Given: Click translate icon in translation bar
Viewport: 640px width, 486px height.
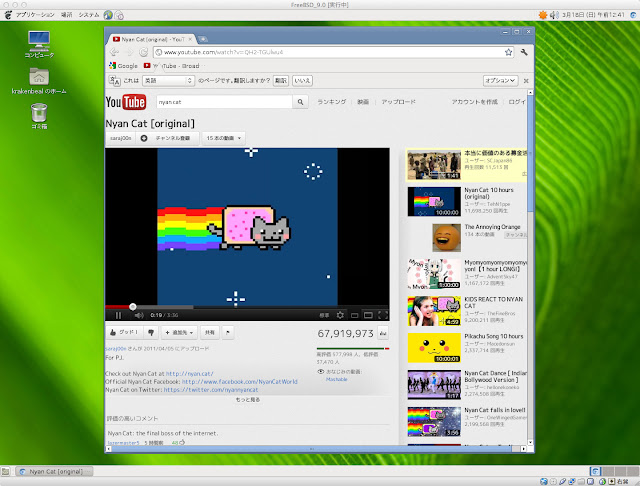Looking at the screenshot, I should pos(115,80).
